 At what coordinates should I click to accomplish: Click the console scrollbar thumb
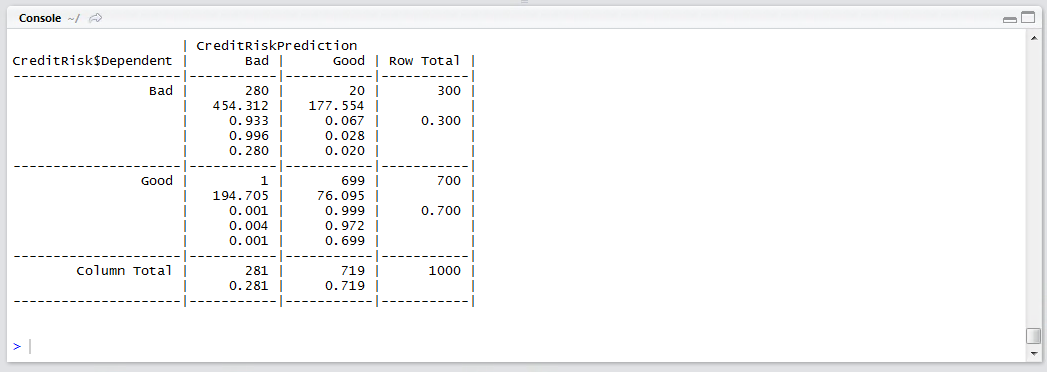coord(1034,335)
